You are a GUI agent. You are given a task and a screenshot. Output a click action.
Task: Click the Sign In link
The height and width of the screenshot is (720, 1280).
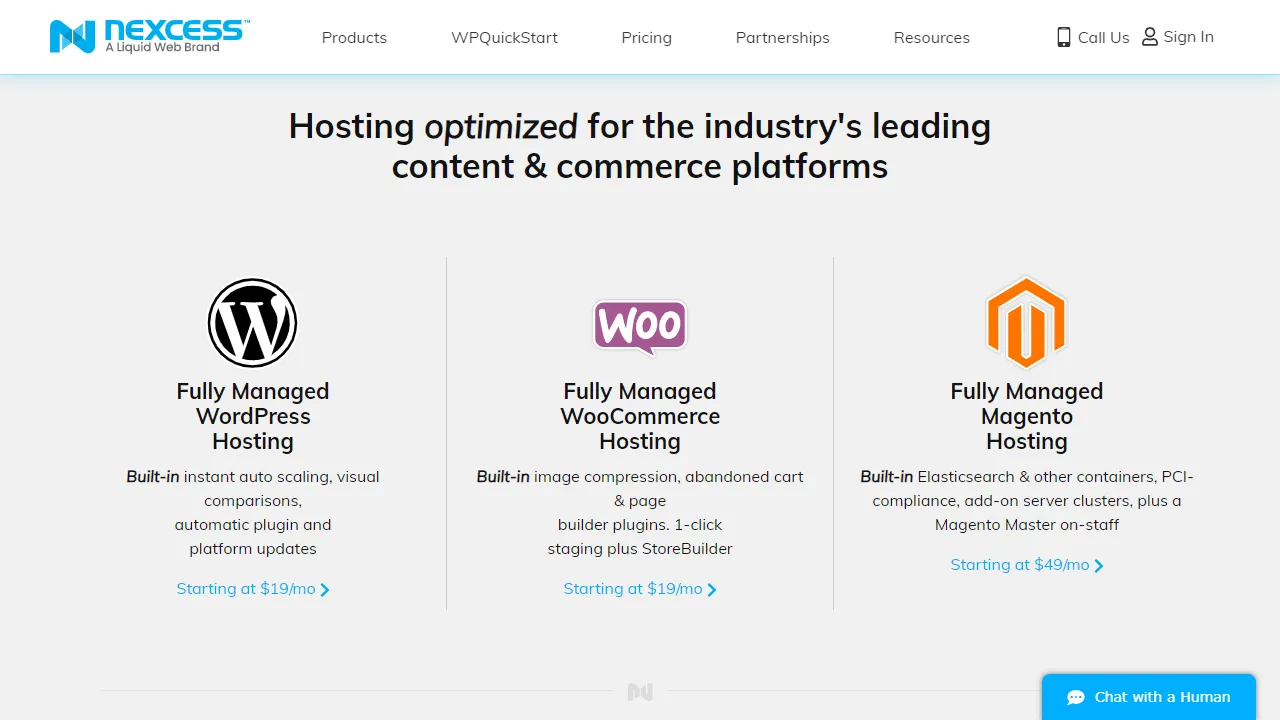pyautogui.click(x=1178, y=37)
